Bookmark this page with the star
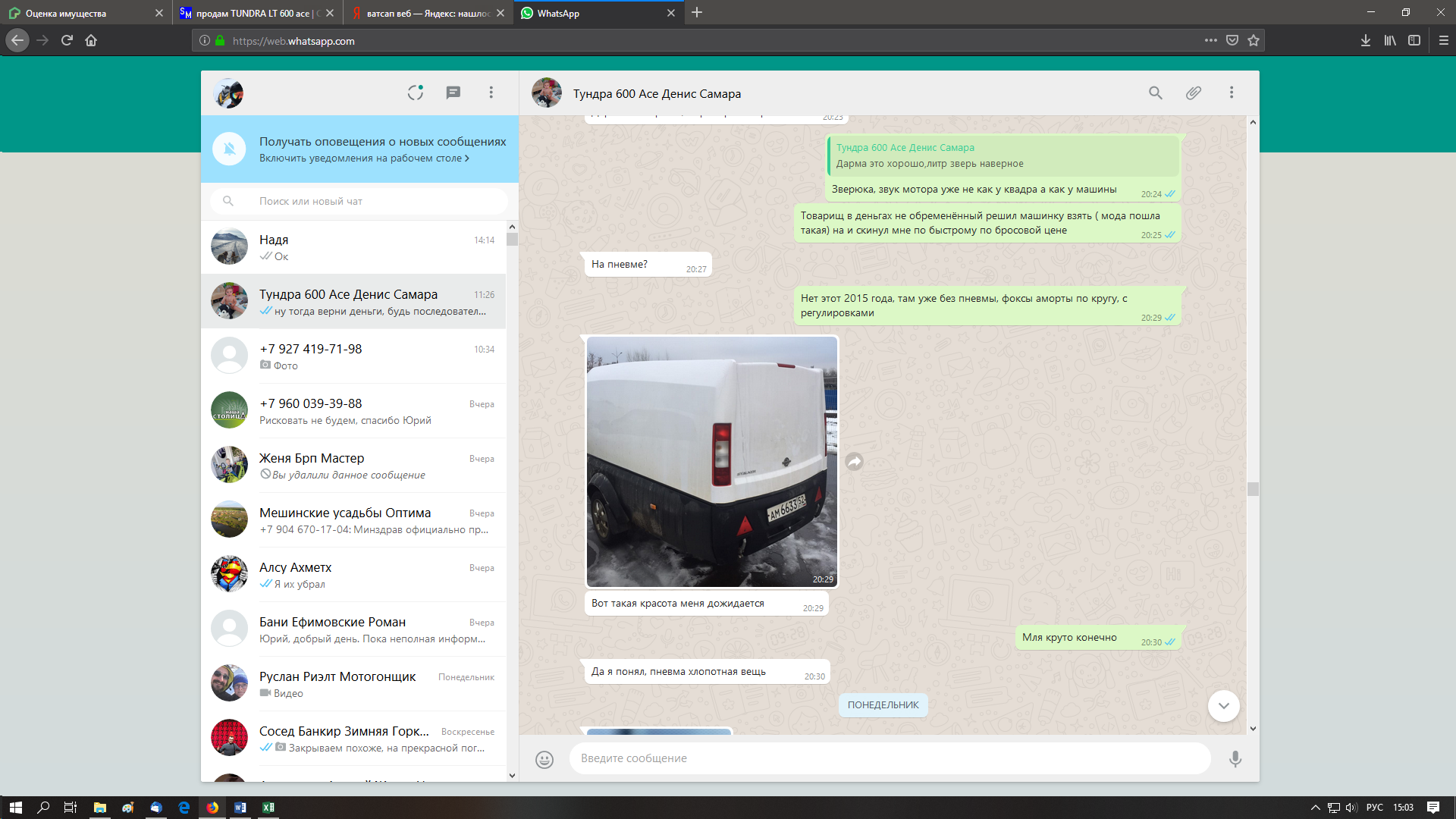Viewport: 1456px width, 819px height. [1254, 40]
